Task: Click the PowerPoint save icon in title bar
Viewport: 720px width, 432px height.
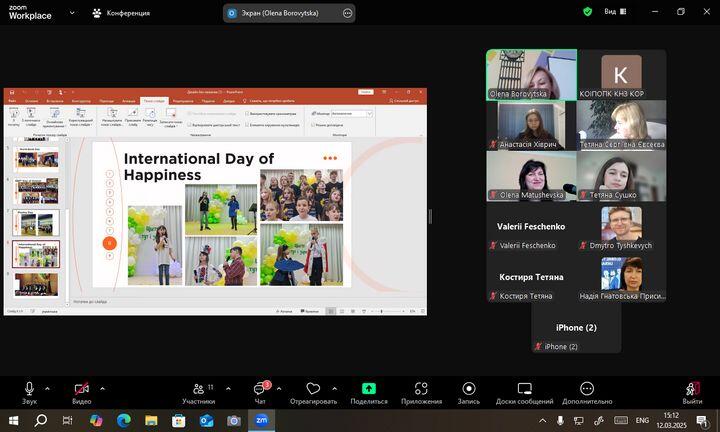Action: (x=12, y=92)
